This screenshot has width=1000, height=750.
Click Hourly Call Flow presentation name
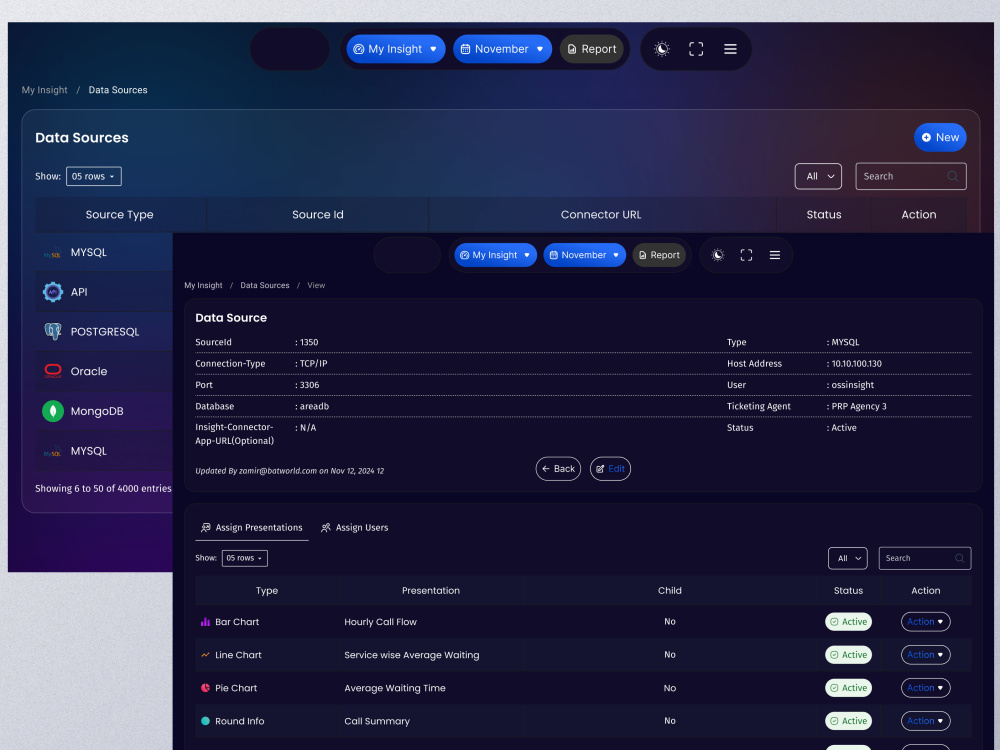pos(380,622)
